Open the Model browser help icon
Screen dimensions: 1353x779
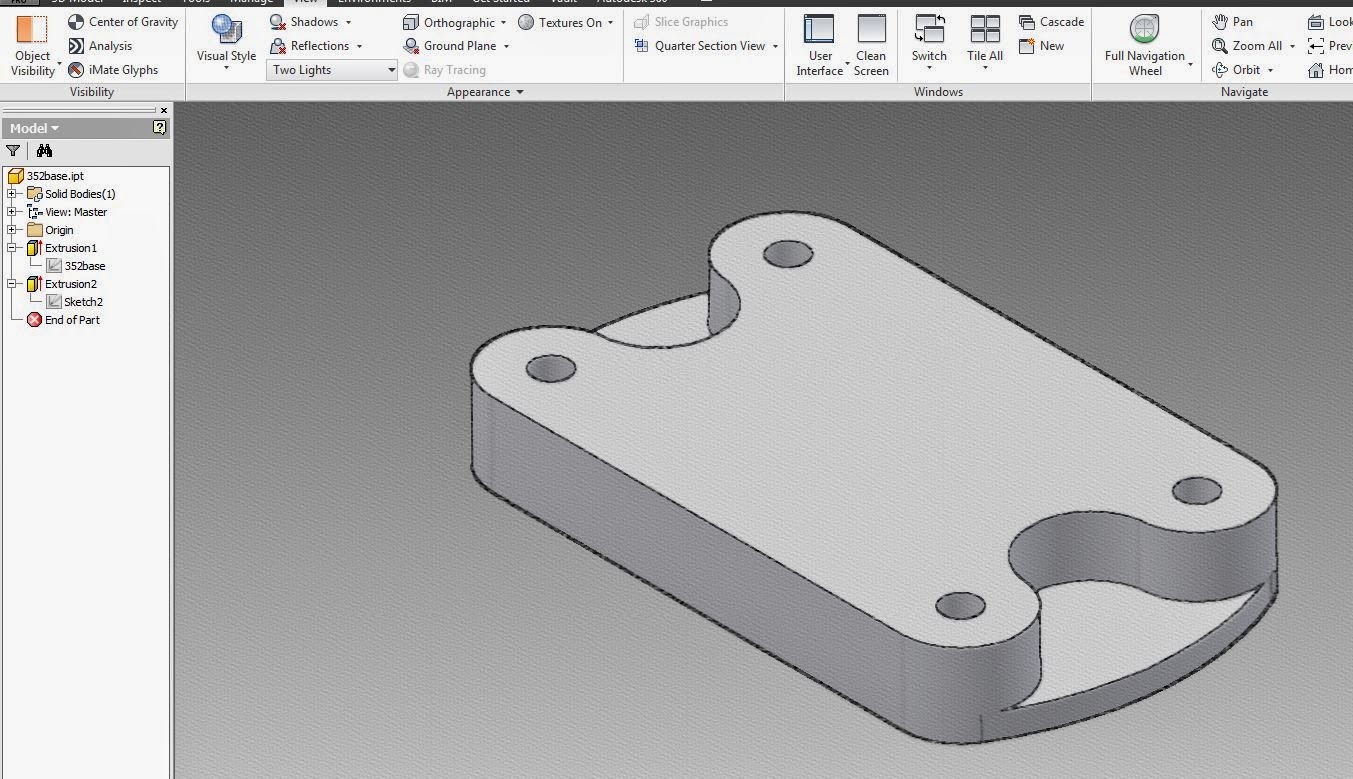point(159,128)
